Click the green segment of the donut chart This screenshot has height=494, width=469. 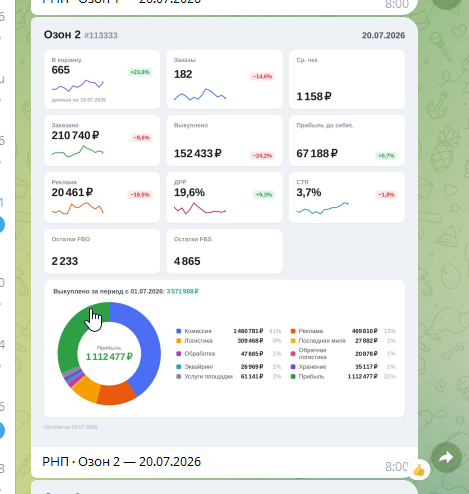tap(69, 340)
